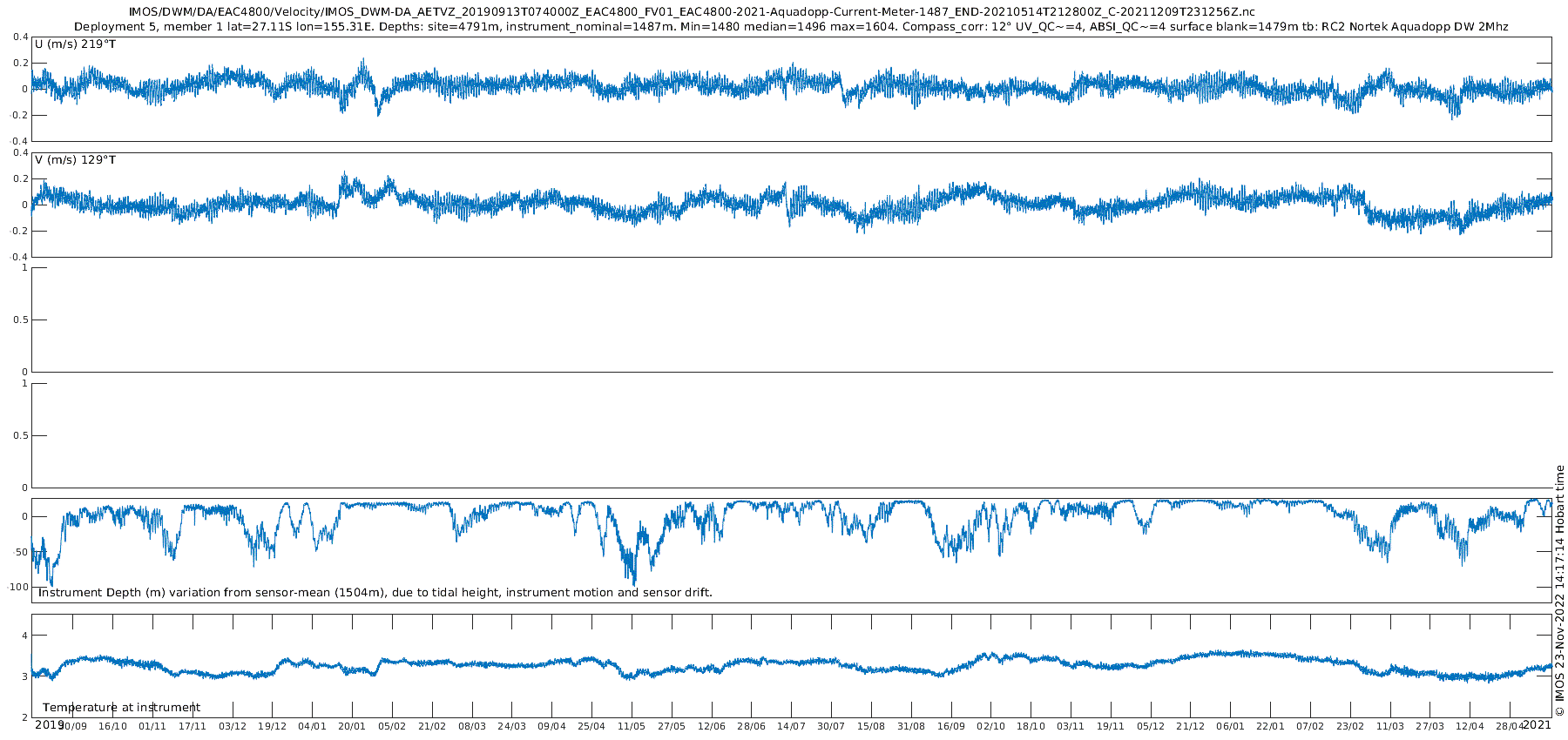Screen dimensions: 1568x740
Task: Click the '4' tick on the temperature axis
Action: click(x=24, y=636)
